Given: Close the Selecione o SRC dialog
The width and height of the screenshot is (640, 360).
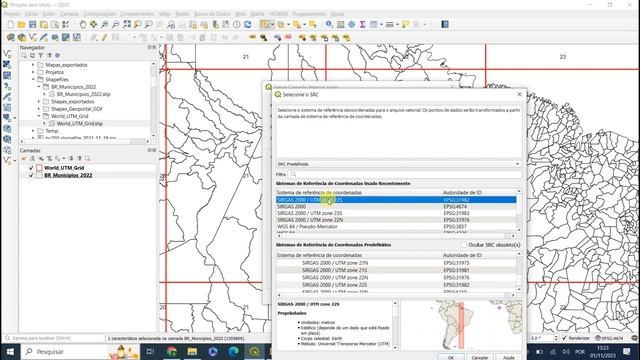Looking at the screenshot, I should pos(519,94).
